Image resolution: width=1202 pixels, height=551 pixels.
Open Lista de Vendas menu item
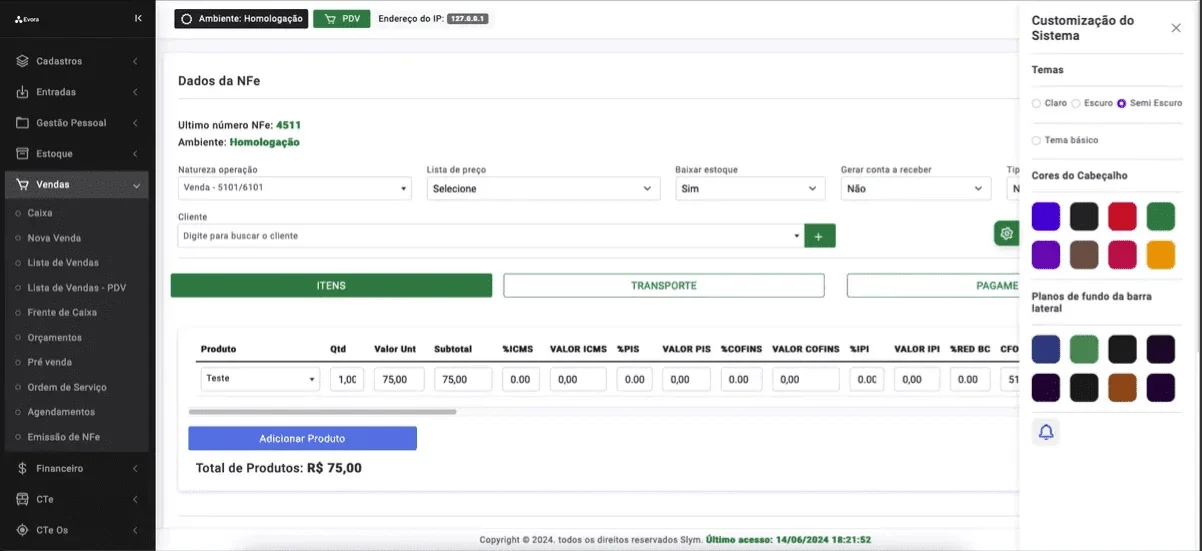63,262
